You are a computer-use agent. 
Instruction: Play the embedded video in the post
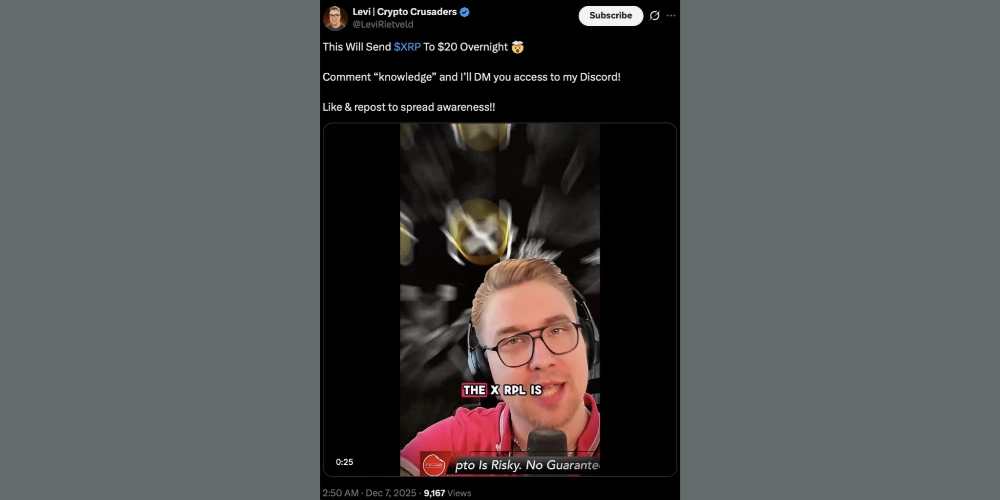[500, 300]
